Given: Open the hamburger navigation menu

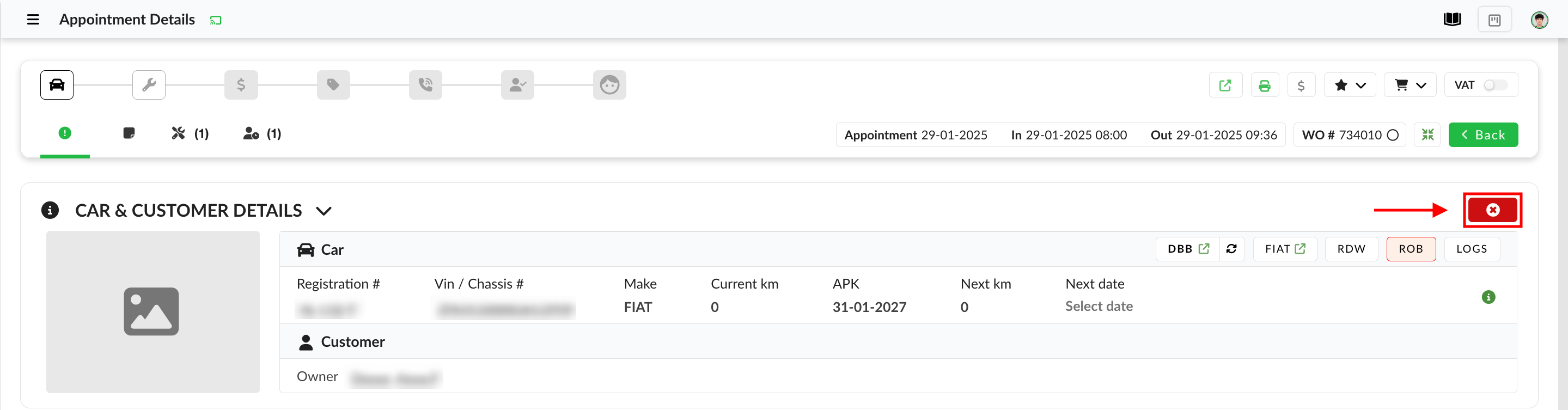Looking at the screenshot, I should (x=33, y=20).
